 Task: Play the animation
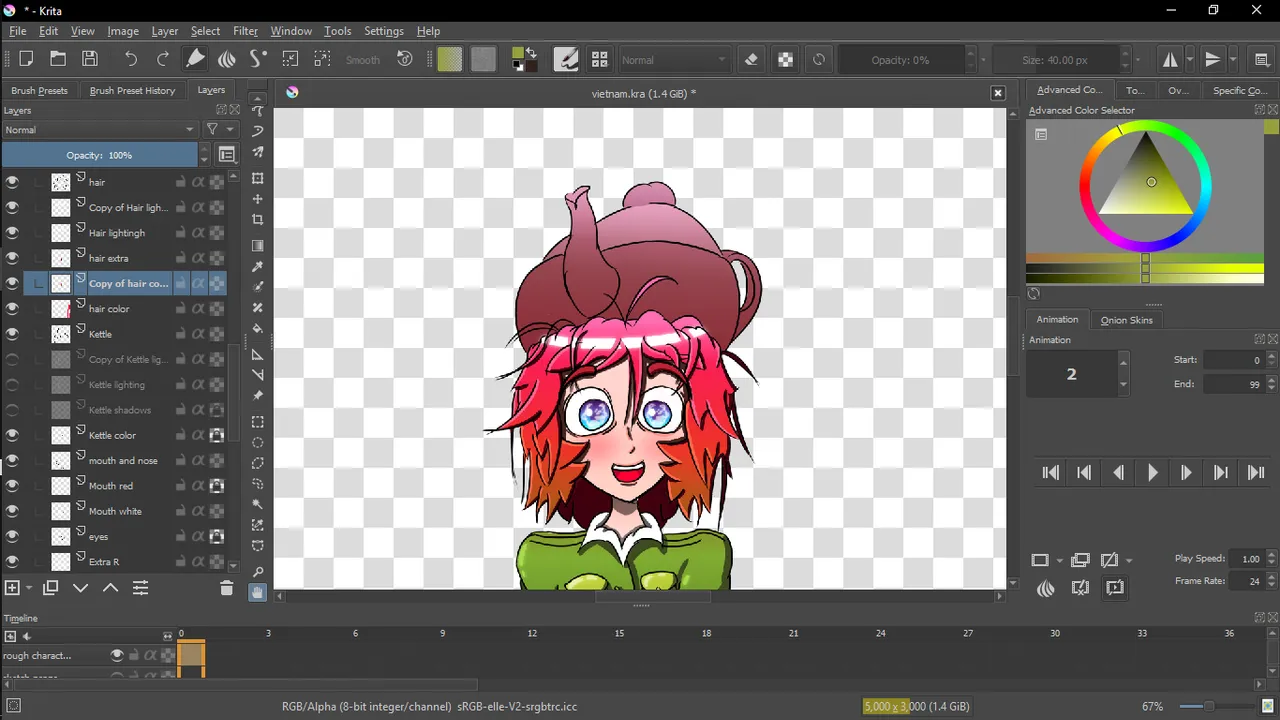[x=1153, y=473]
